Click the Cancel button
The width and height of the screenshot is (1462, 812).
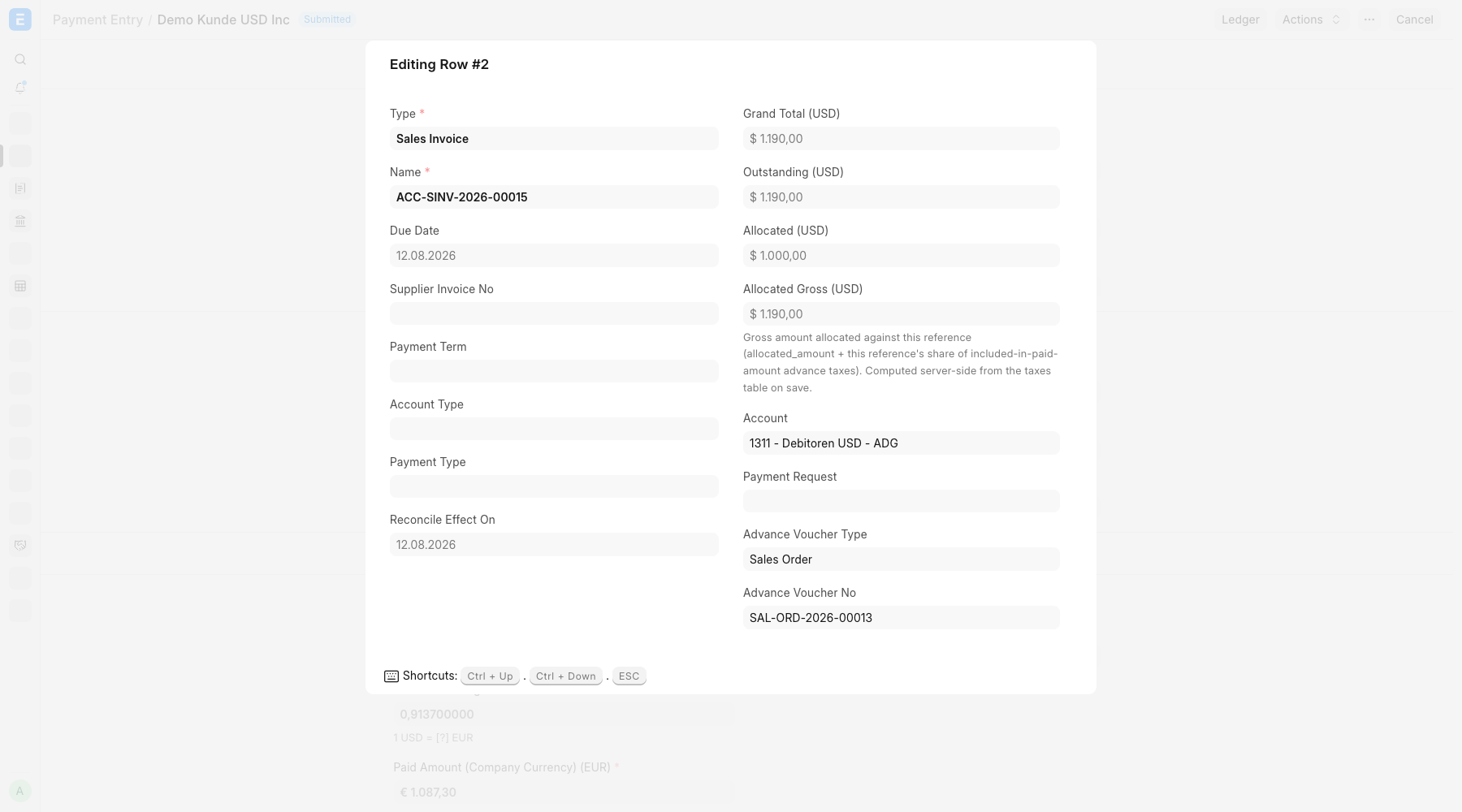click(x=1414, y=19)
